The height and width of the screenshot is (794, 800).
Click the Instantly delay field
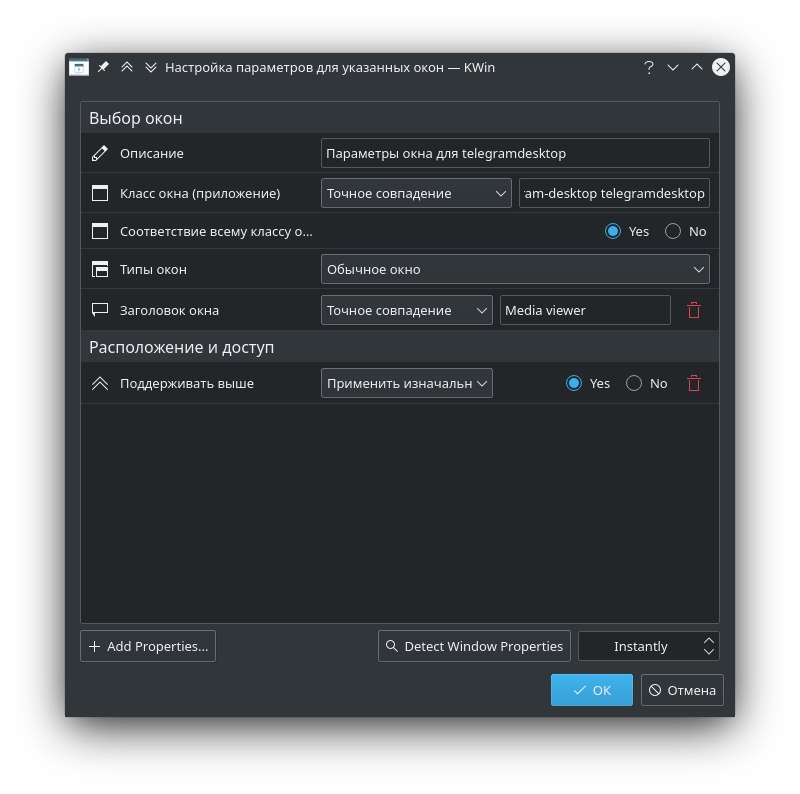coord(640,646)
